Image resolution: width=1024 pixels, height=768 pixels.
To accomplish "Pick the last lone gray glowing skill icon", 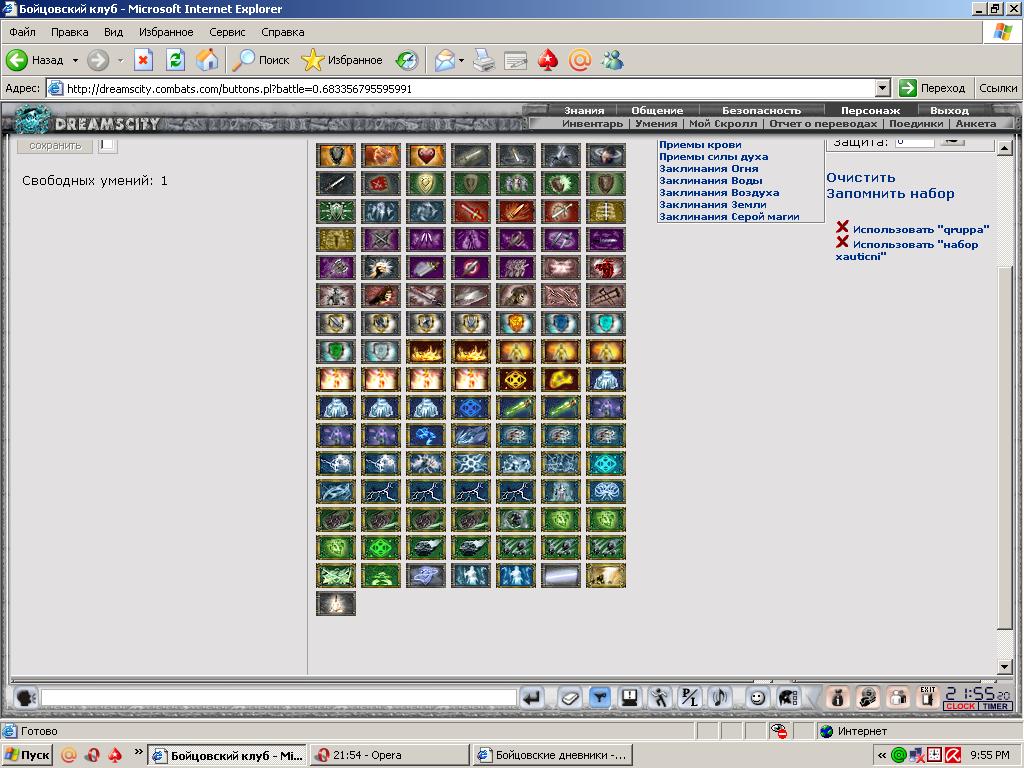I will (336, 604).
